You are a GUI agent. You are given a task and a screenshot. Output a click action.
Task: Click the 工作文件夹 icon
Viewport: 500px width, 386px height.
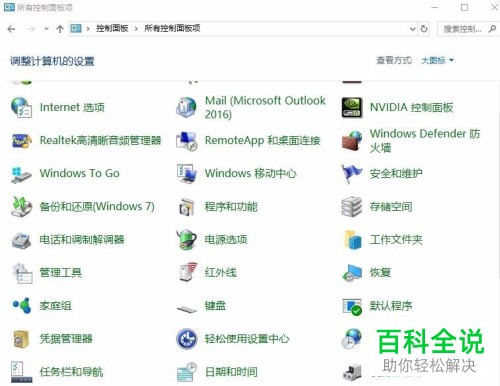353,240
